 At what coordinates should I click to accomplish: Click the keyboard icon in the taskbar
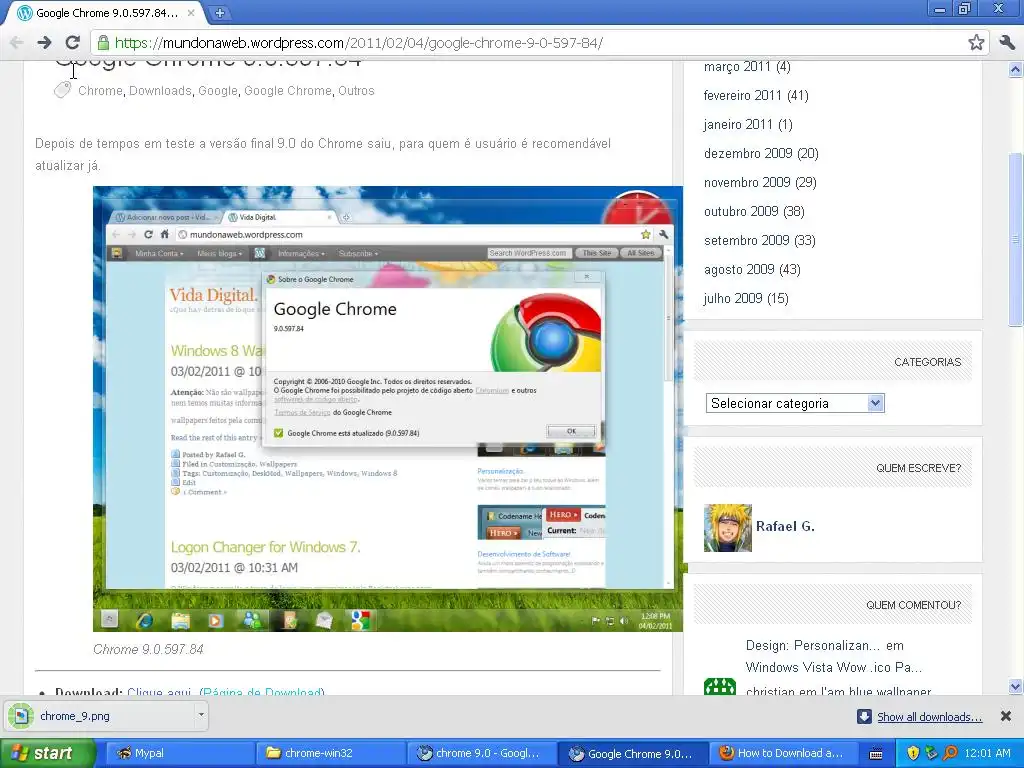coord(876,754)
